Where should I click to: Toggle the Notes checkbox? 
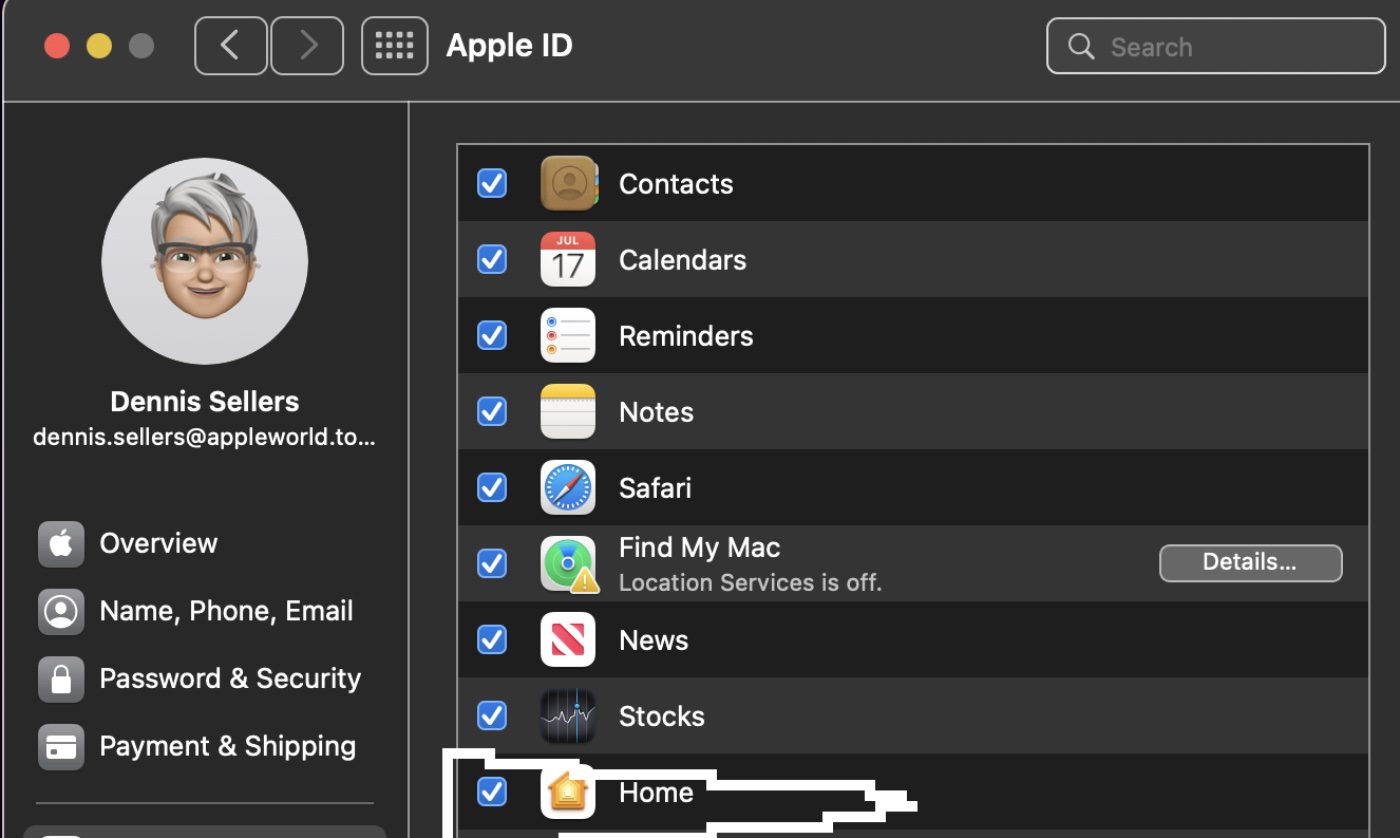coord(492,411)
